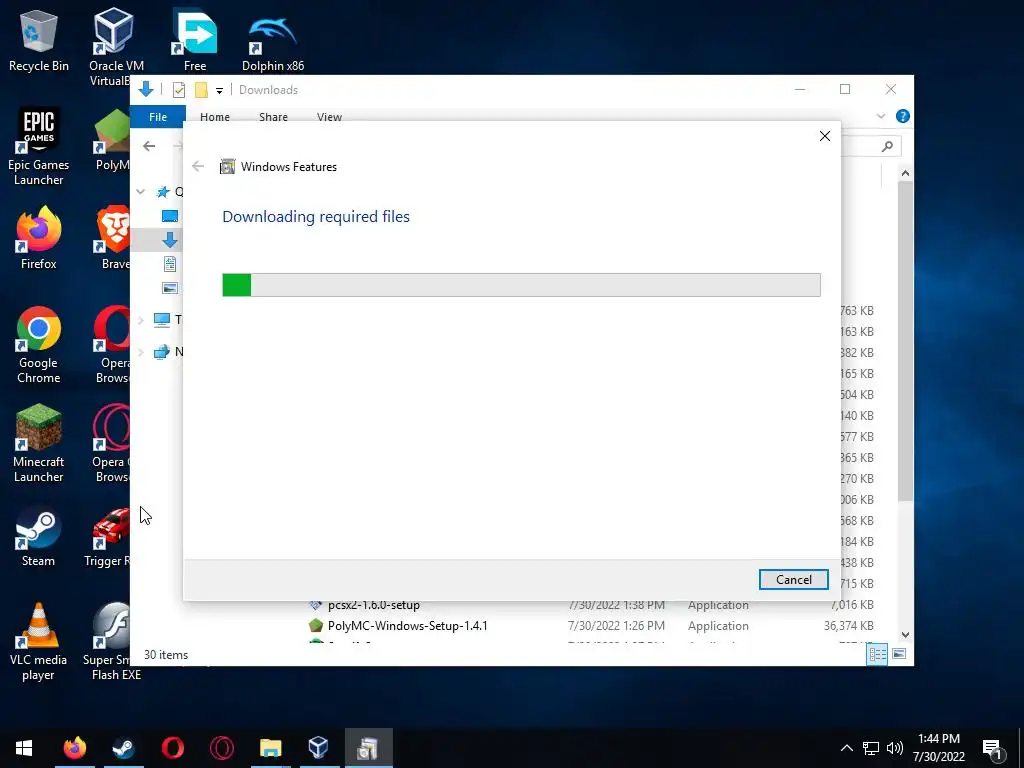
Task: Go back in Windows Features dialog
Action: (198, 167)
